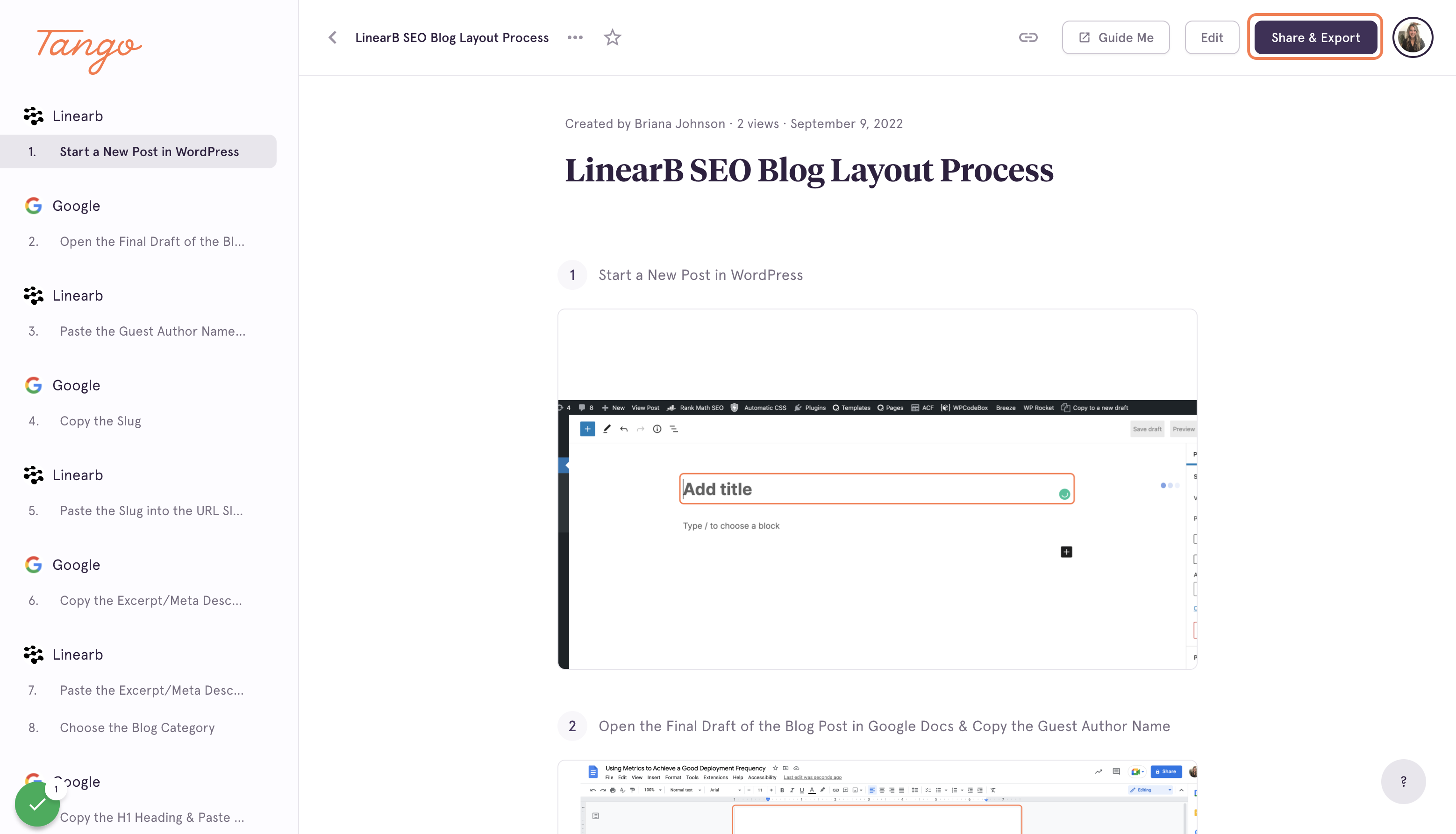The height and width of the screenshot is (834, 1456).
Task: Click the Google icon above Copy the Slug
Action: pos(33,386)
